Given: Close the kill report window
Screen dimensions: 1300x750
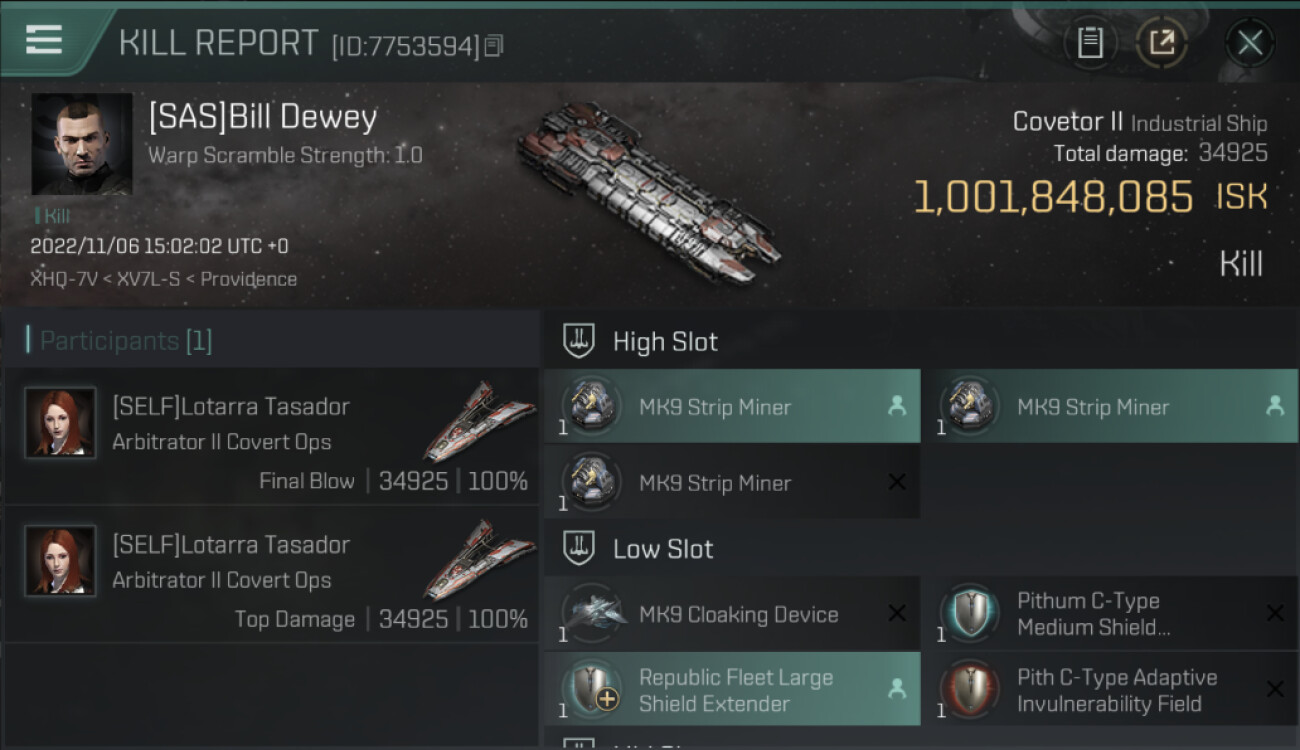Looking at the screenshot, I should point(1249,43).
